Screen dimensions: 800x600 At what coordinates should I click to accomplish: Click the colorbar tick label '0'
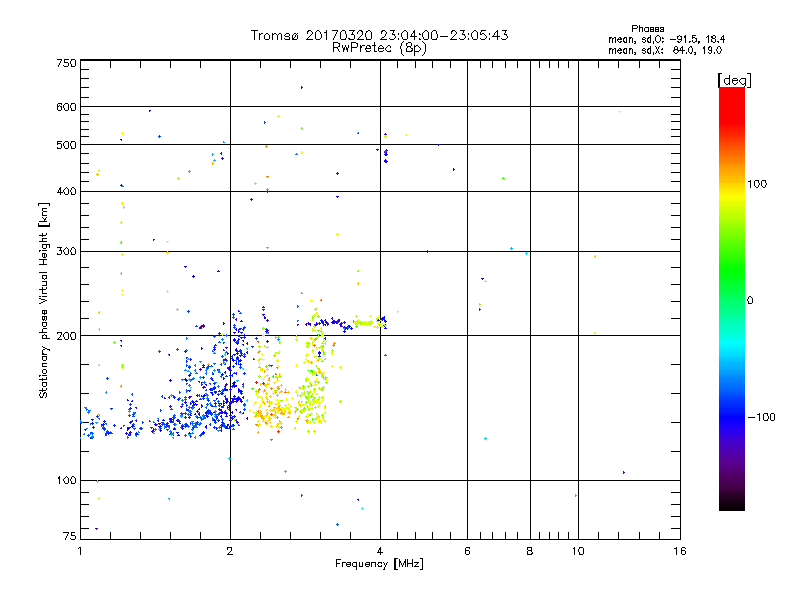[x=749, y=301]
